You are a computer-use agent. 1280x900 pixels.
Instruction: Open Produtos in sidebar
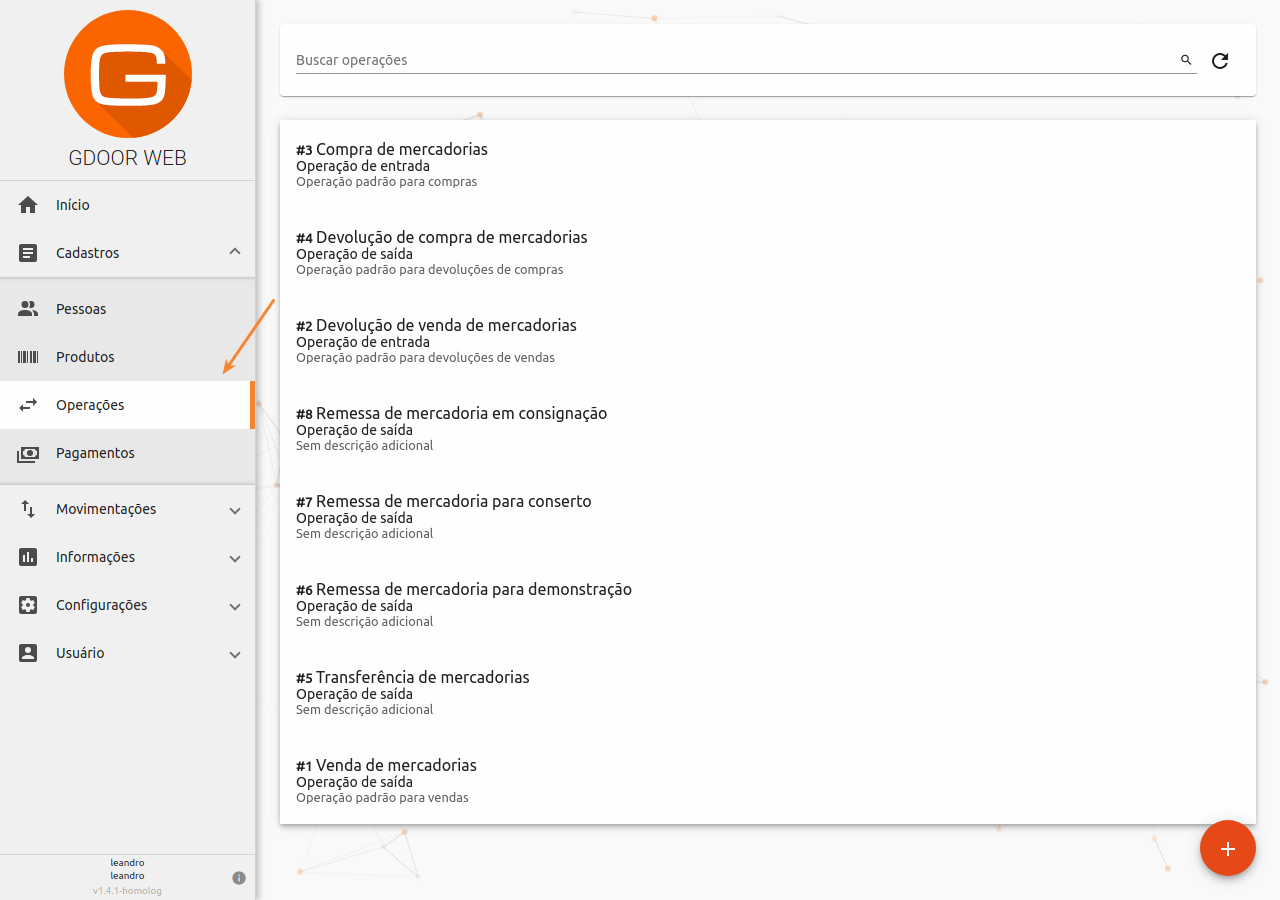pos(127,357)
